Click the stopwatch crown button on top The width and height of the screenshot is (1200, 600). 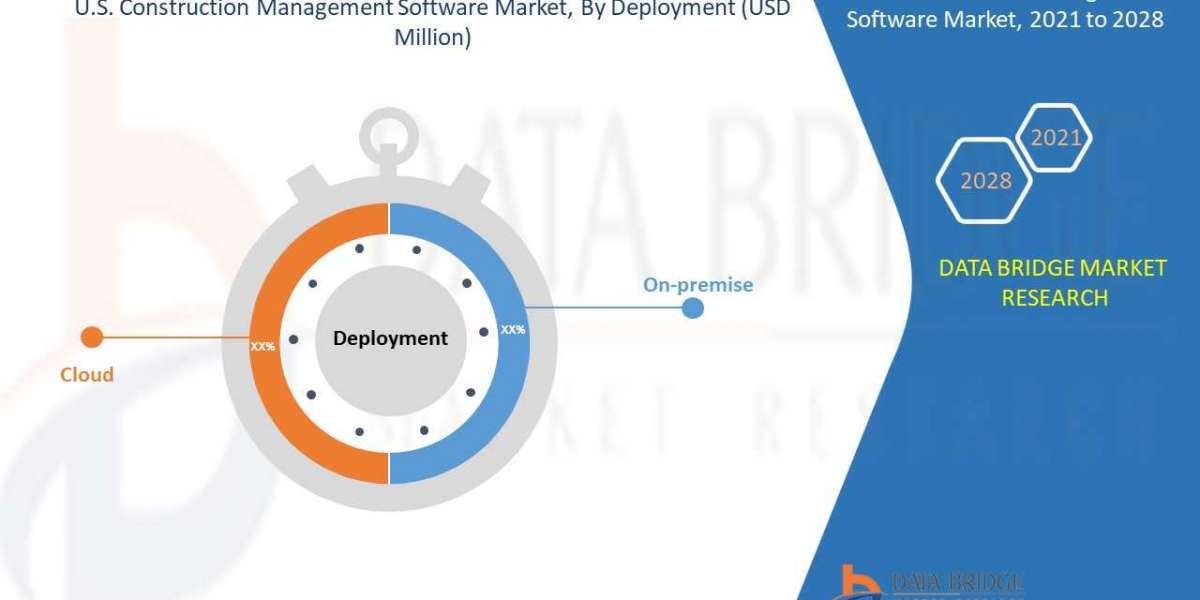pos(389,130)
